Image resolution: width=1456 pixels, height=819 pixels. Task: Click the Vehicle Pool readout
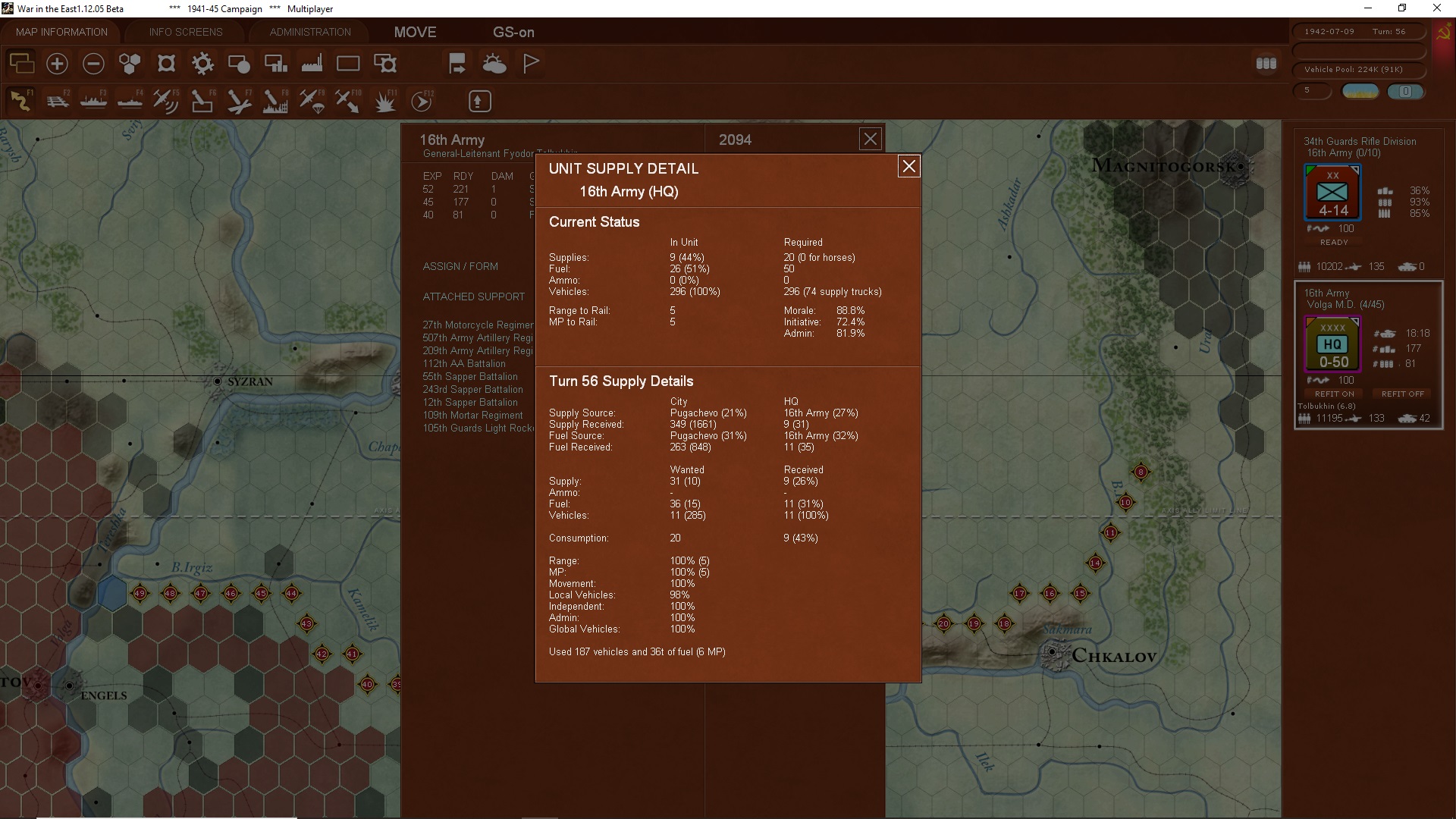[x=1358, y=69]
